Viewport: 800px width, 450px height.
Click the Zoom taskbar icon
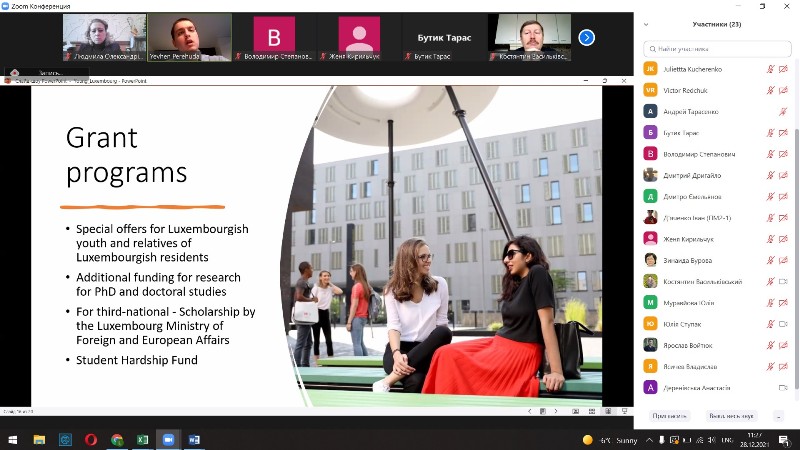coord(168,439)
